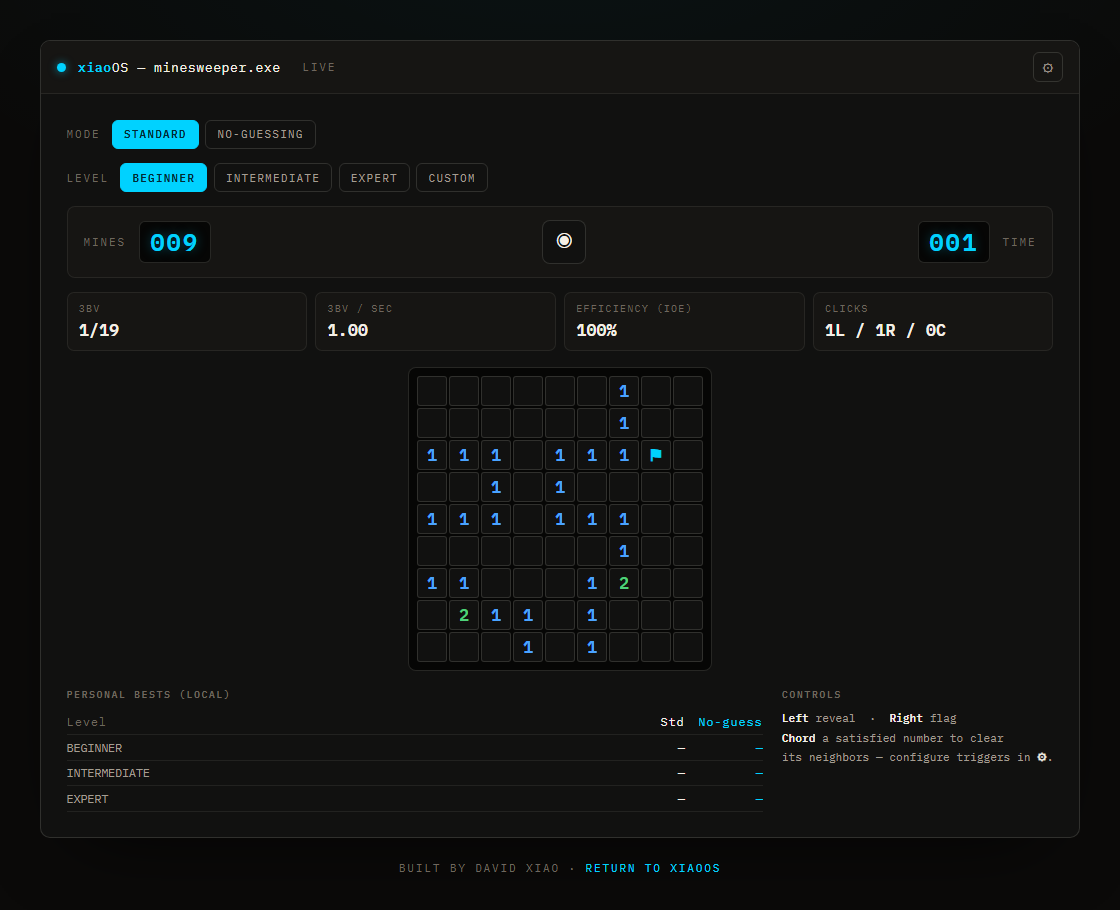Reveal the cell directly above the flag

click(656, 423)
